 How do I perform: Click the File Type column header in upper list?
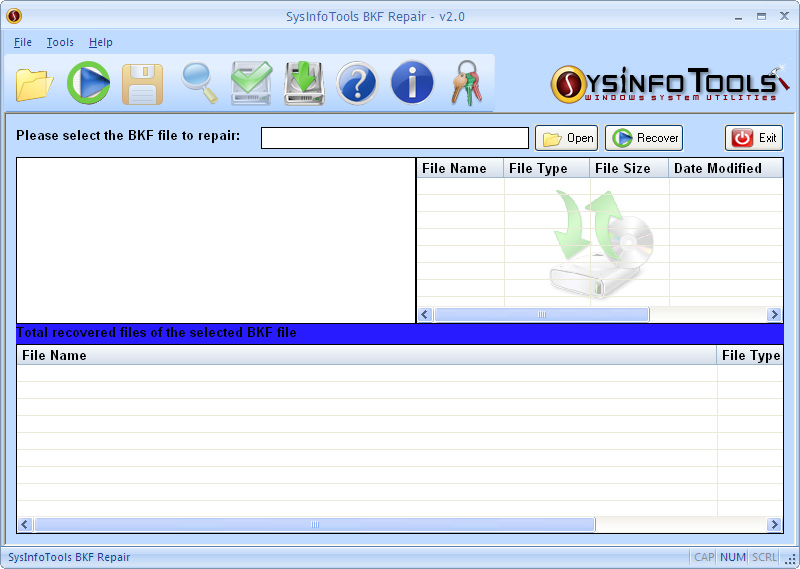click(547, 168)
